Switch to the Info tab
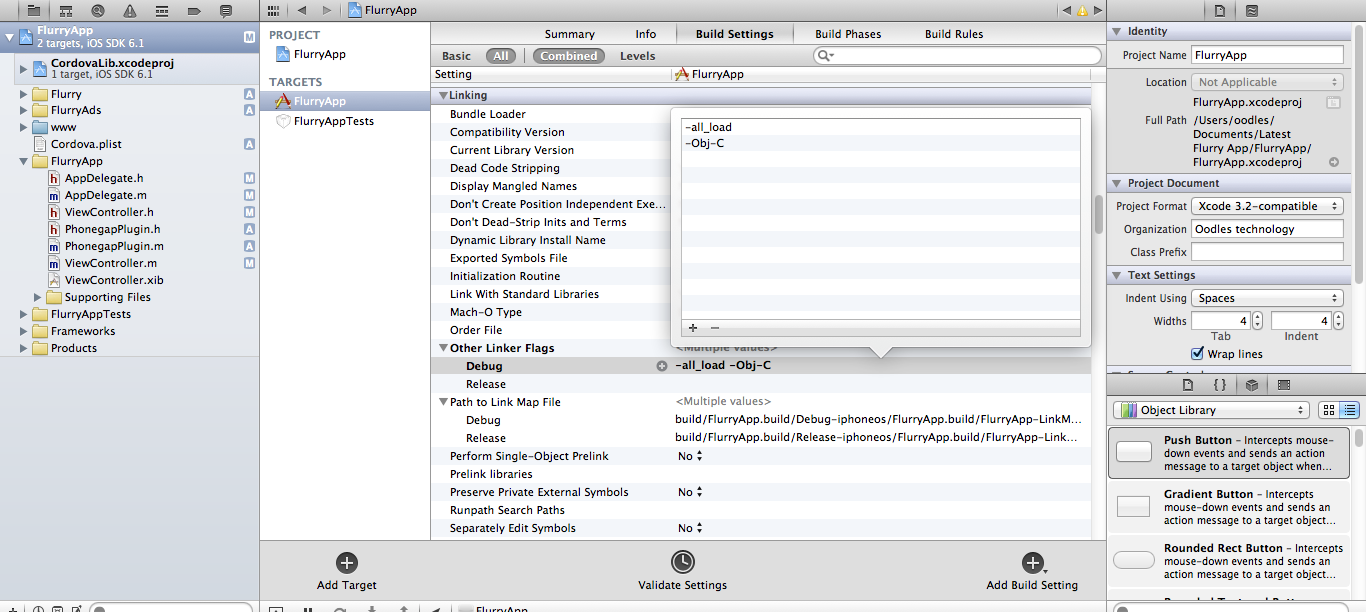Viewport: 1366px width, 612px height. pyautogui.click(x=646, y=34)
